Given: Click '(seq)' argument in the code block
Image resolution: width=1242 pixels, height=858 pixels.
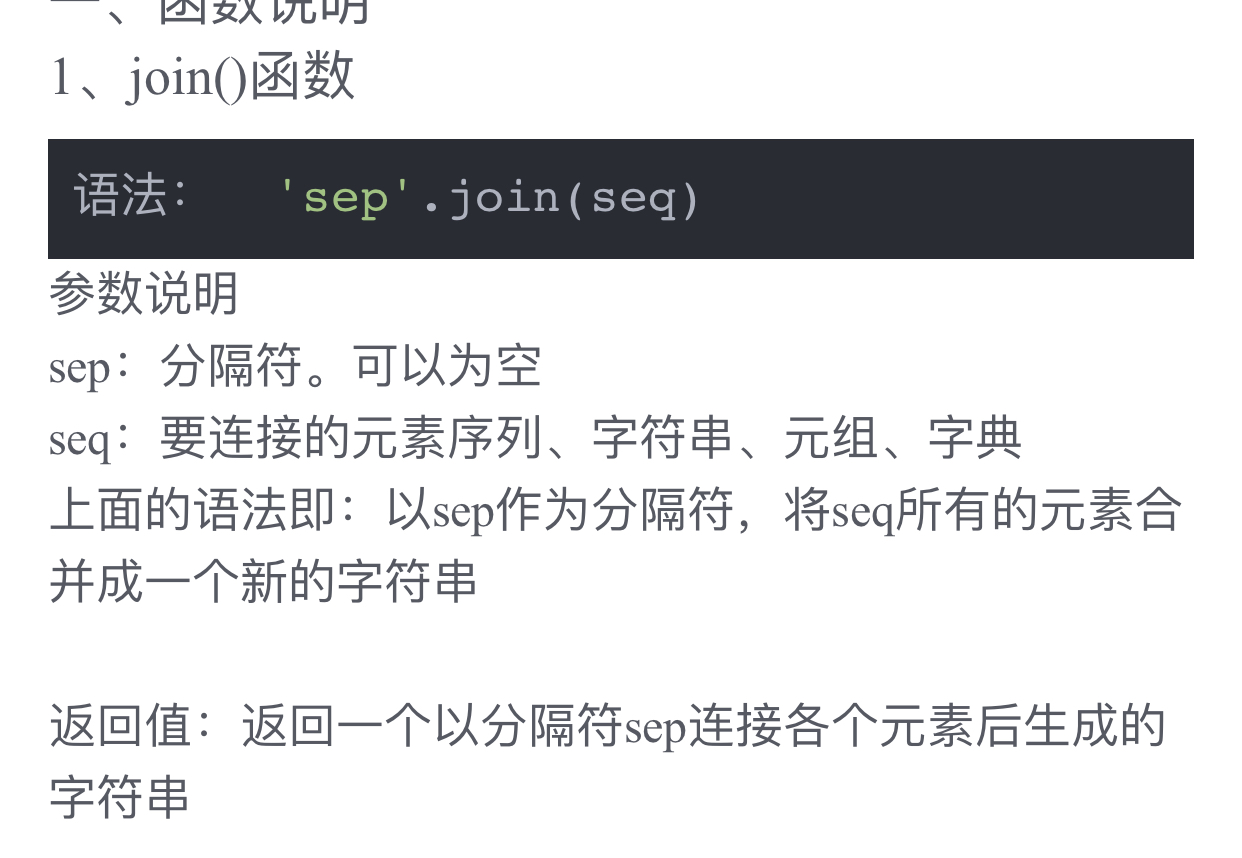Looking at the screenshot, I should point(632,198).
